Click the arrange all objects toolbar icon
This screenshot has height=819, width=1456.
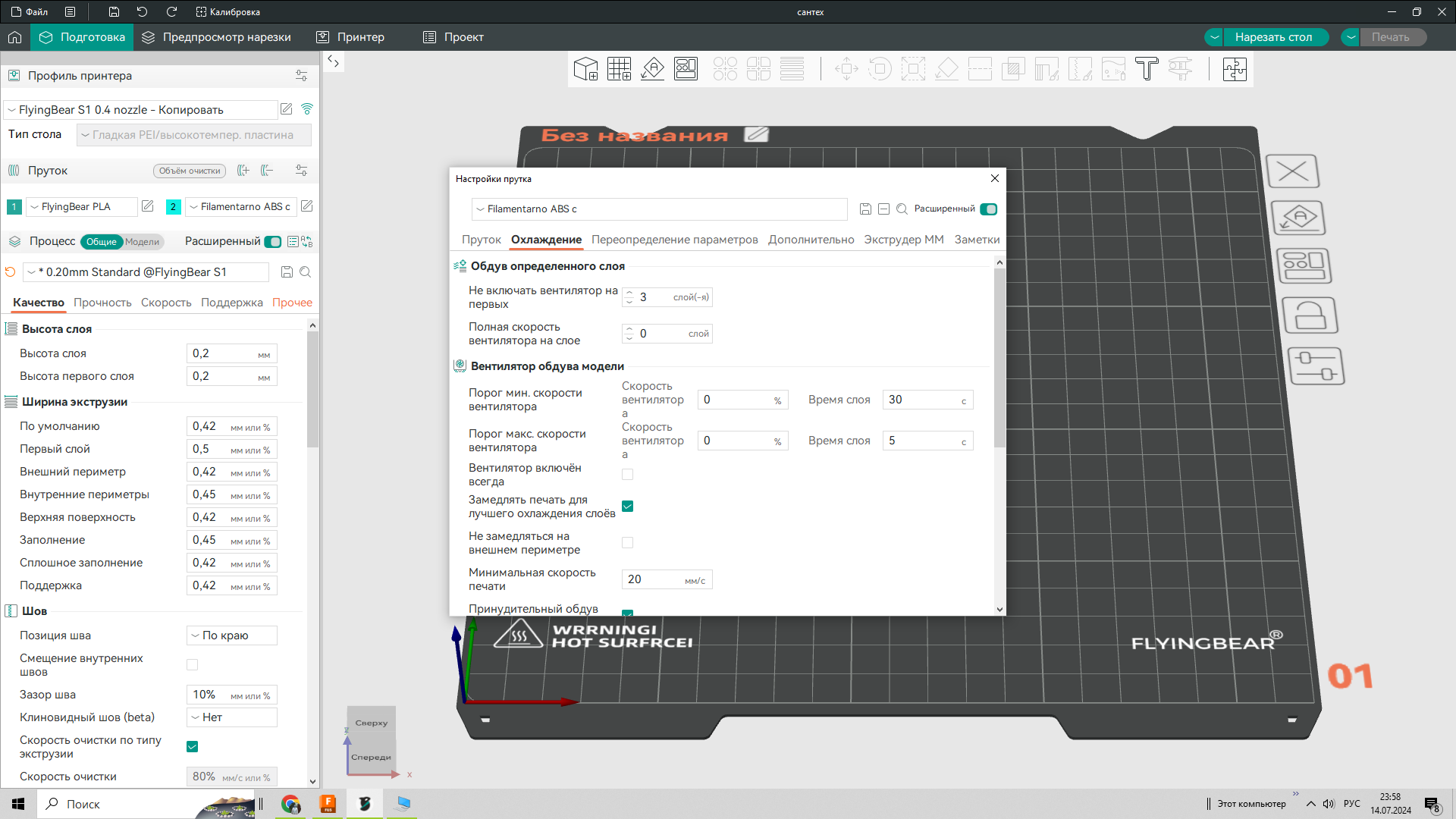686,69
